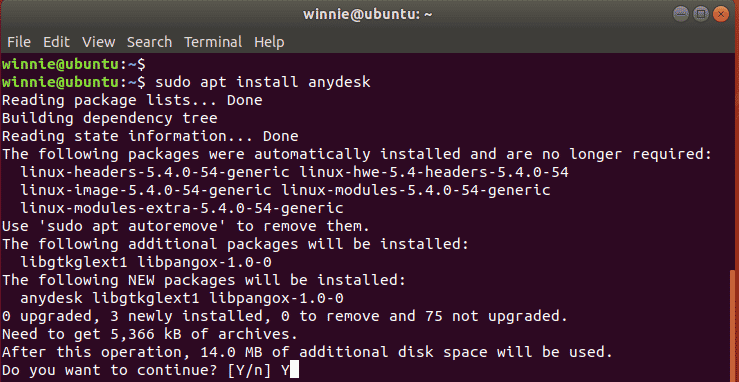Click the 'anydesk libgtkglext1 libpangox-1.0-0' package line
Viewport: 739px width, 382px height.
click(x=182, y=298)
